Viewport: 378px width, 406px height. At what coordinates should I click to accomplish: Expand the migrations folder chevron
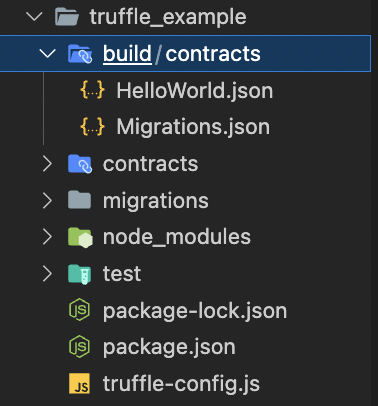(x=47, y=201)
